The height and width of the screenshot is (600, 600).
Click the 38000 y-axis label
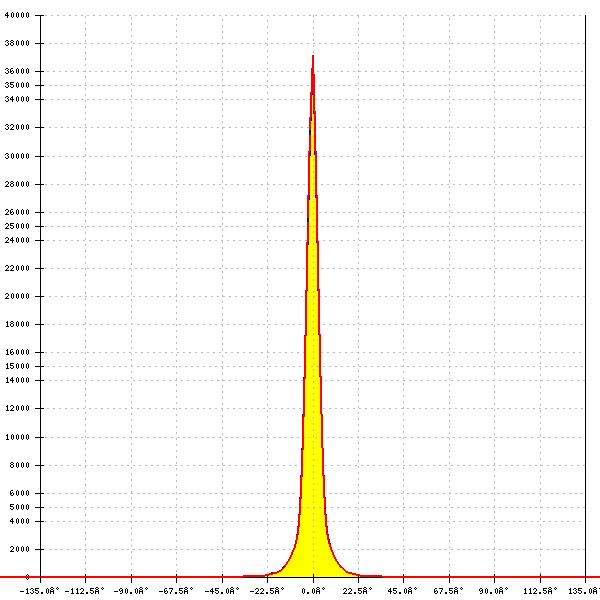(x=17, y=43)
